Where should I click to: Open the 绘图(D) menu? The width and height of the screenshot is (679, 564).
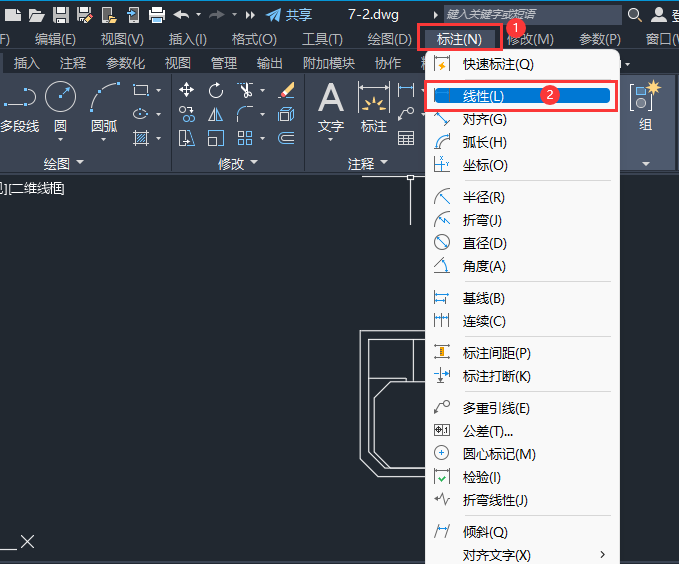click(389, 40)
